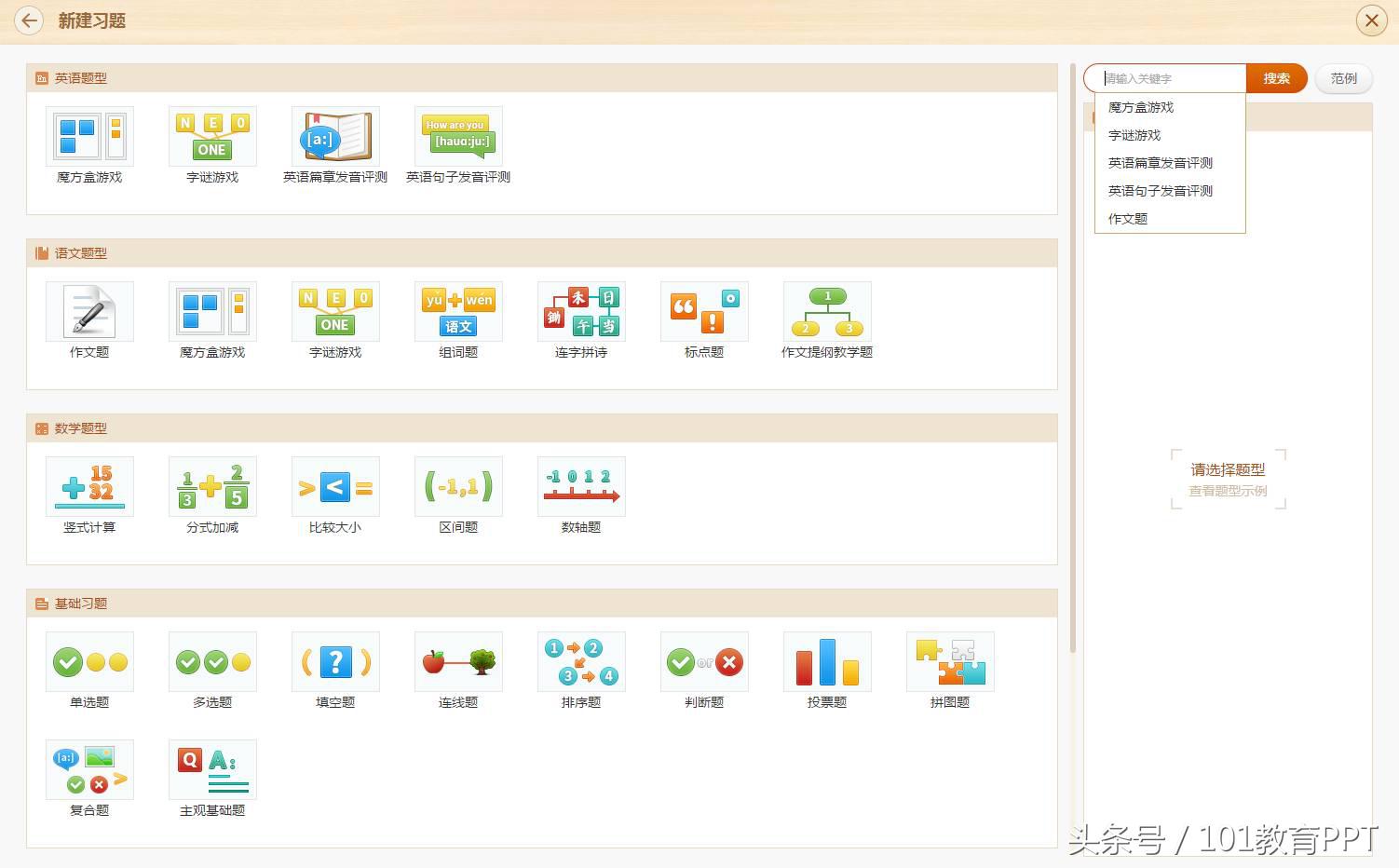The width and height of the screenshot is (1399, 868).
Task: Choose the 复合题 exercise icon
Action: pos(89,769)
